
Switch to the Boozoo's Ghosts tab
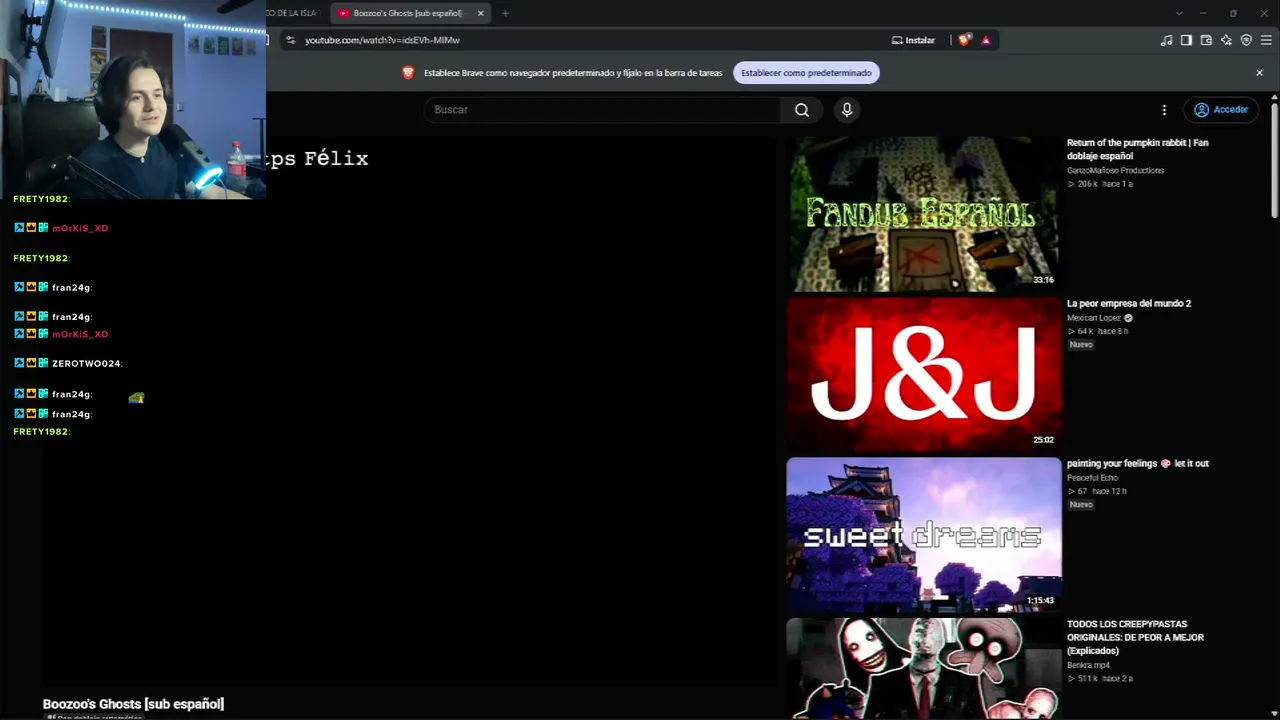[x=409, y=13]
